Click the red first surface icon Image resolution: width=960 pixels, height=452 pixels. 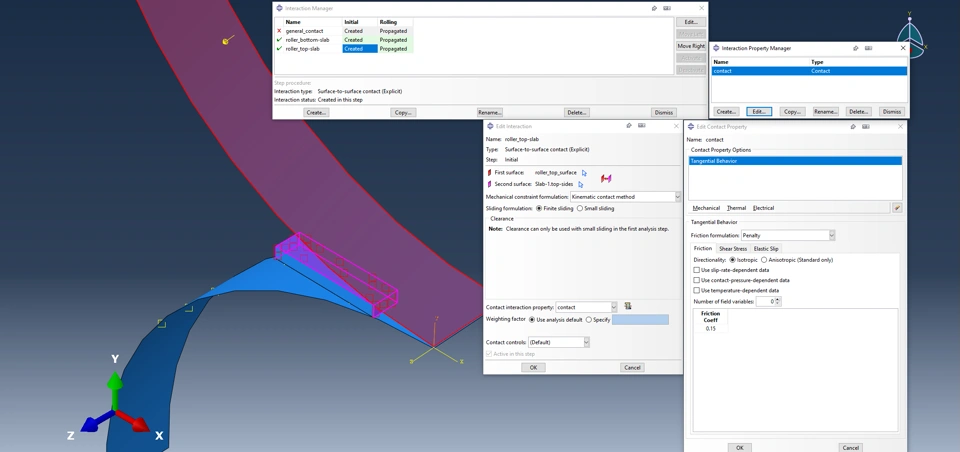coord(489,173)
